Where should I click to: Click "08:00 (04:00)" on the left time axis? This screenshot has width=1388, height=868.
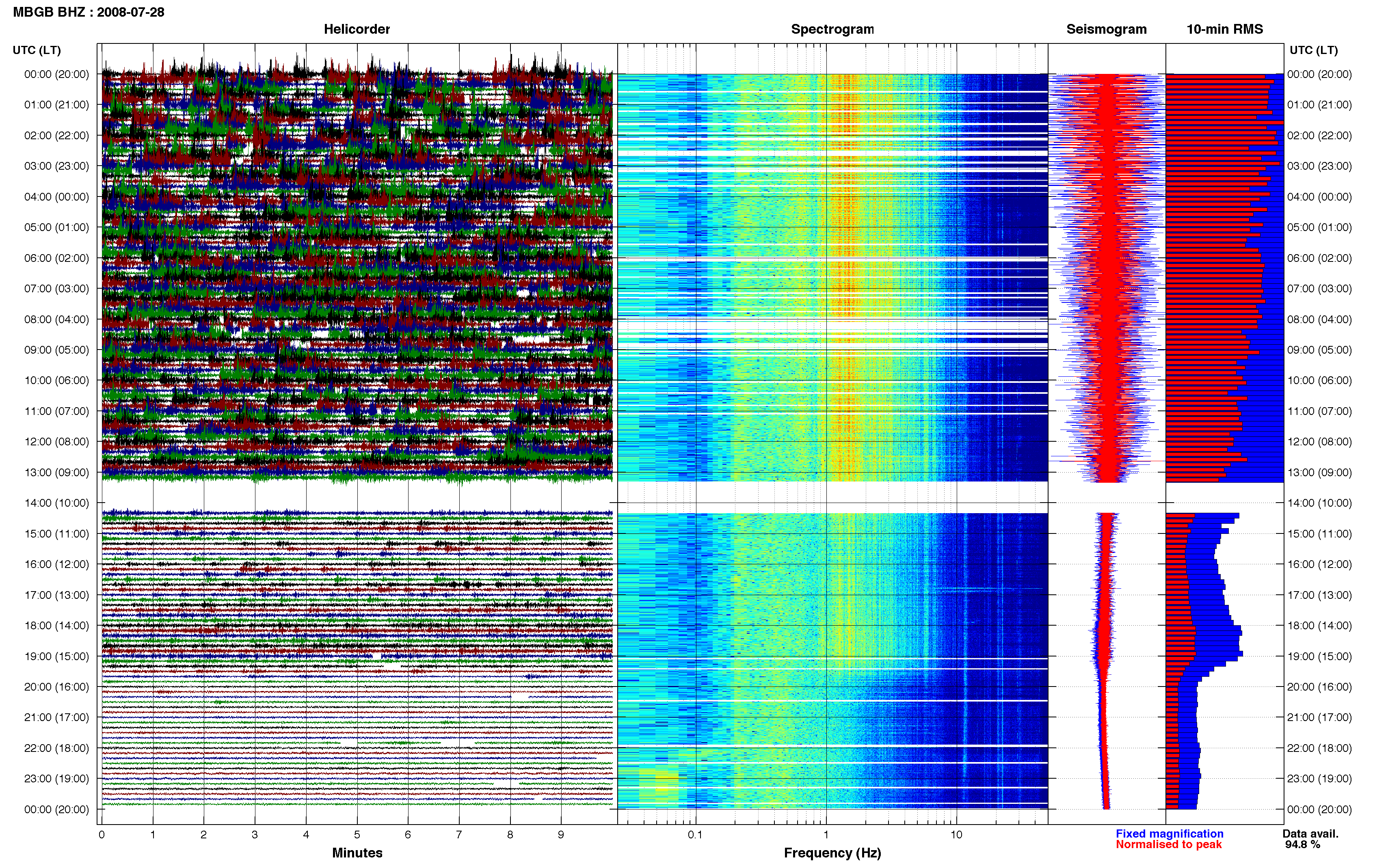(57, 319)
